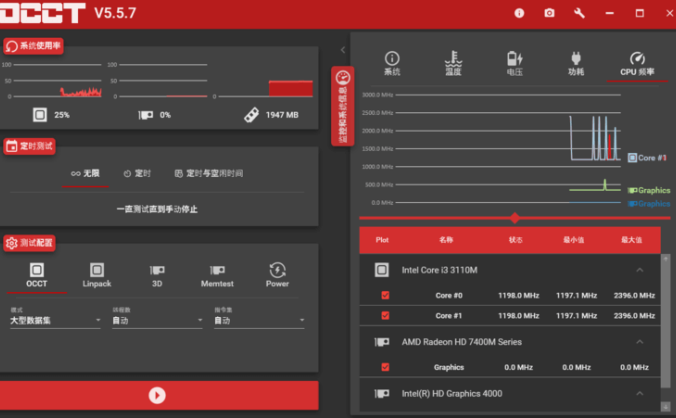Select the 定时 timed test mode
This screenshot has width=676, height=418.
click(137, 173)
